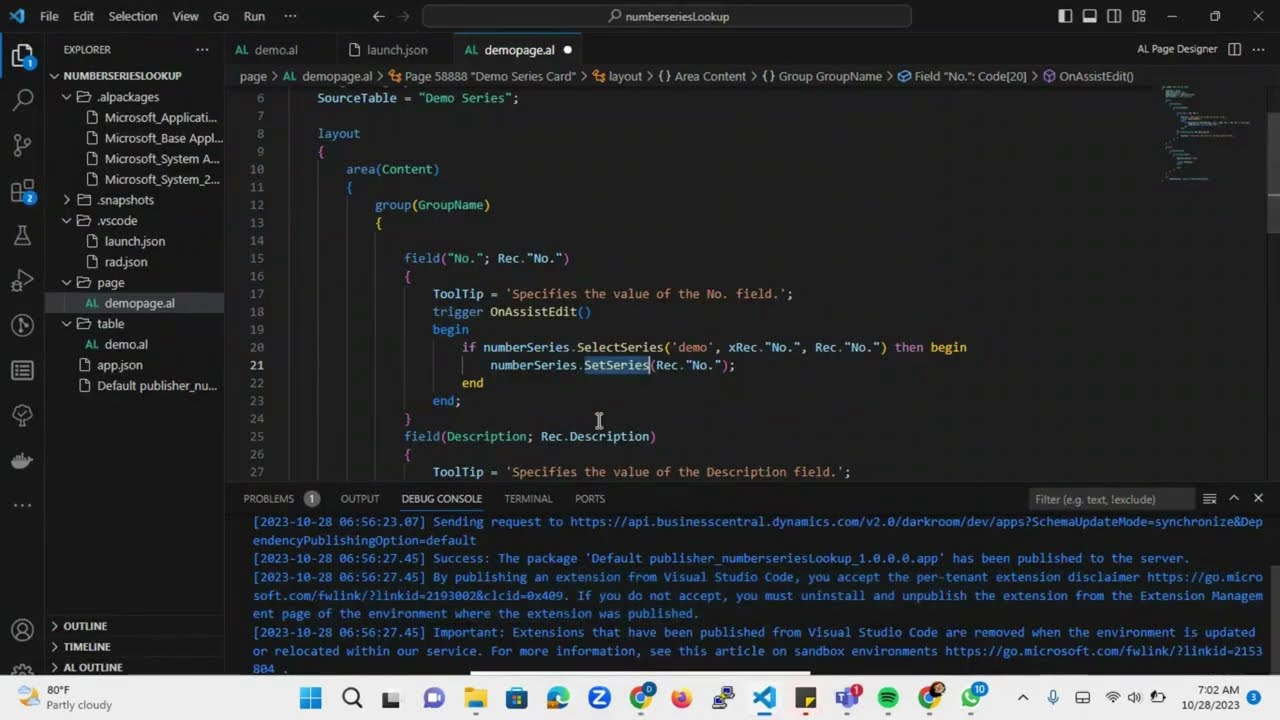Click the Explorer views and more actions ellipsis

(203, 49)
